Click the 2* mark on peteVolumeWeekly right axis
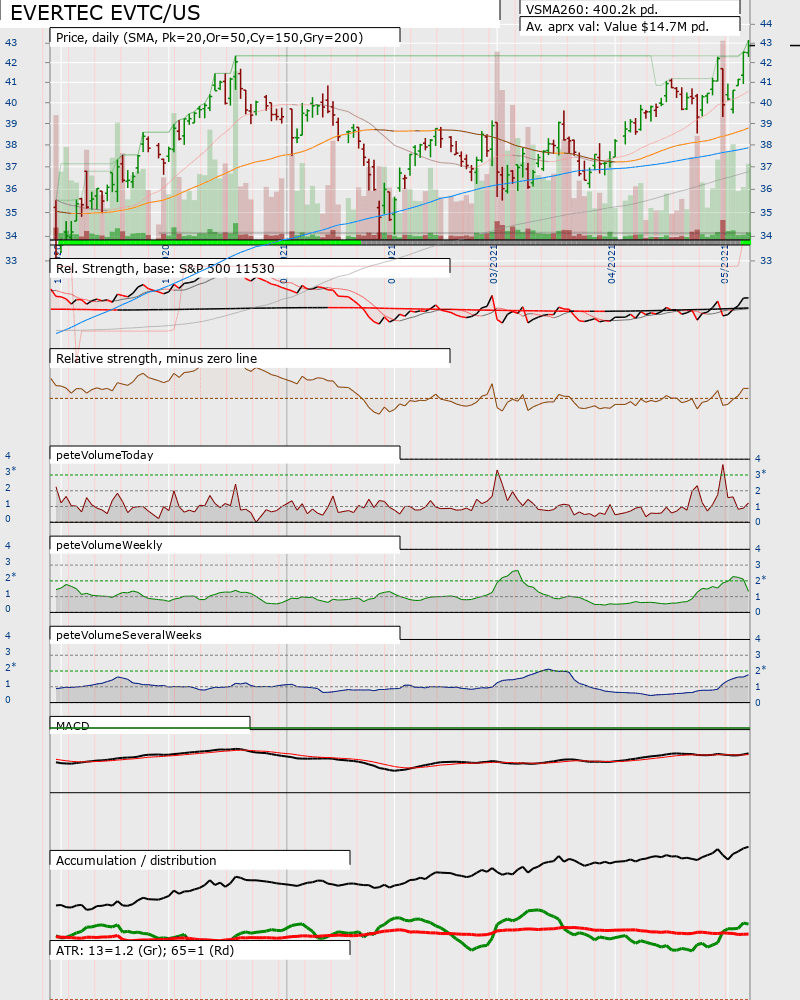 (760, 580)
